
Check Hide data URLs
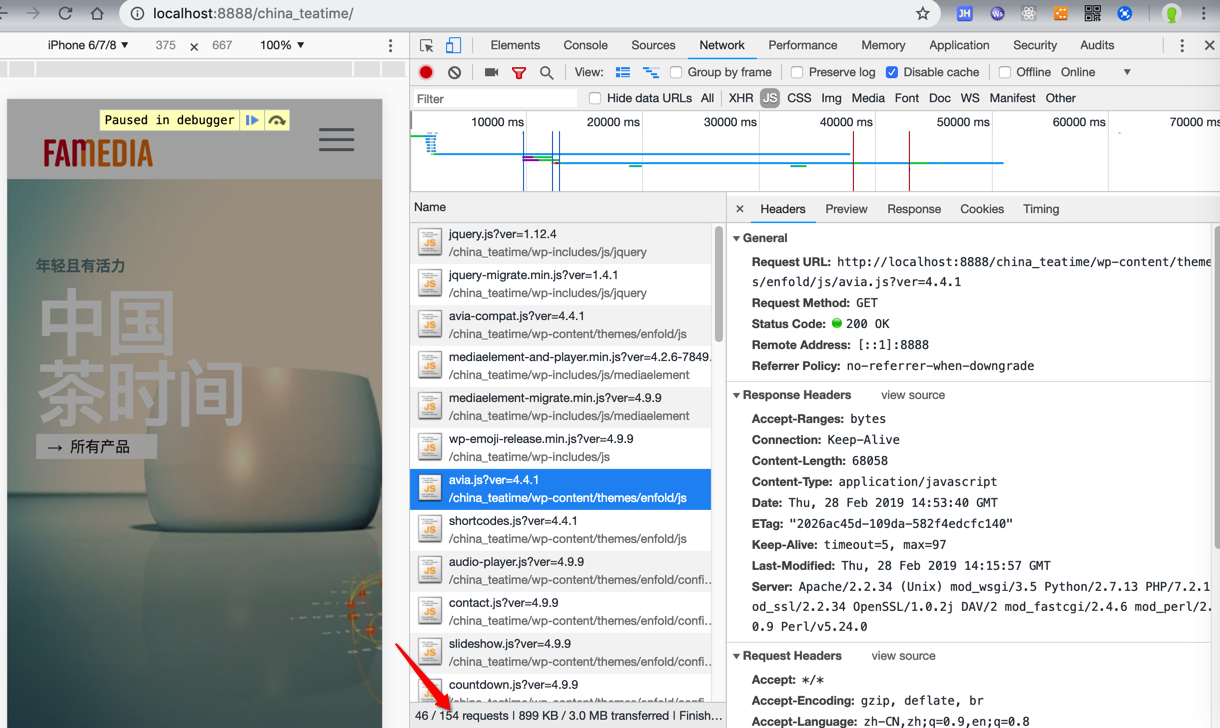(595, 98)
